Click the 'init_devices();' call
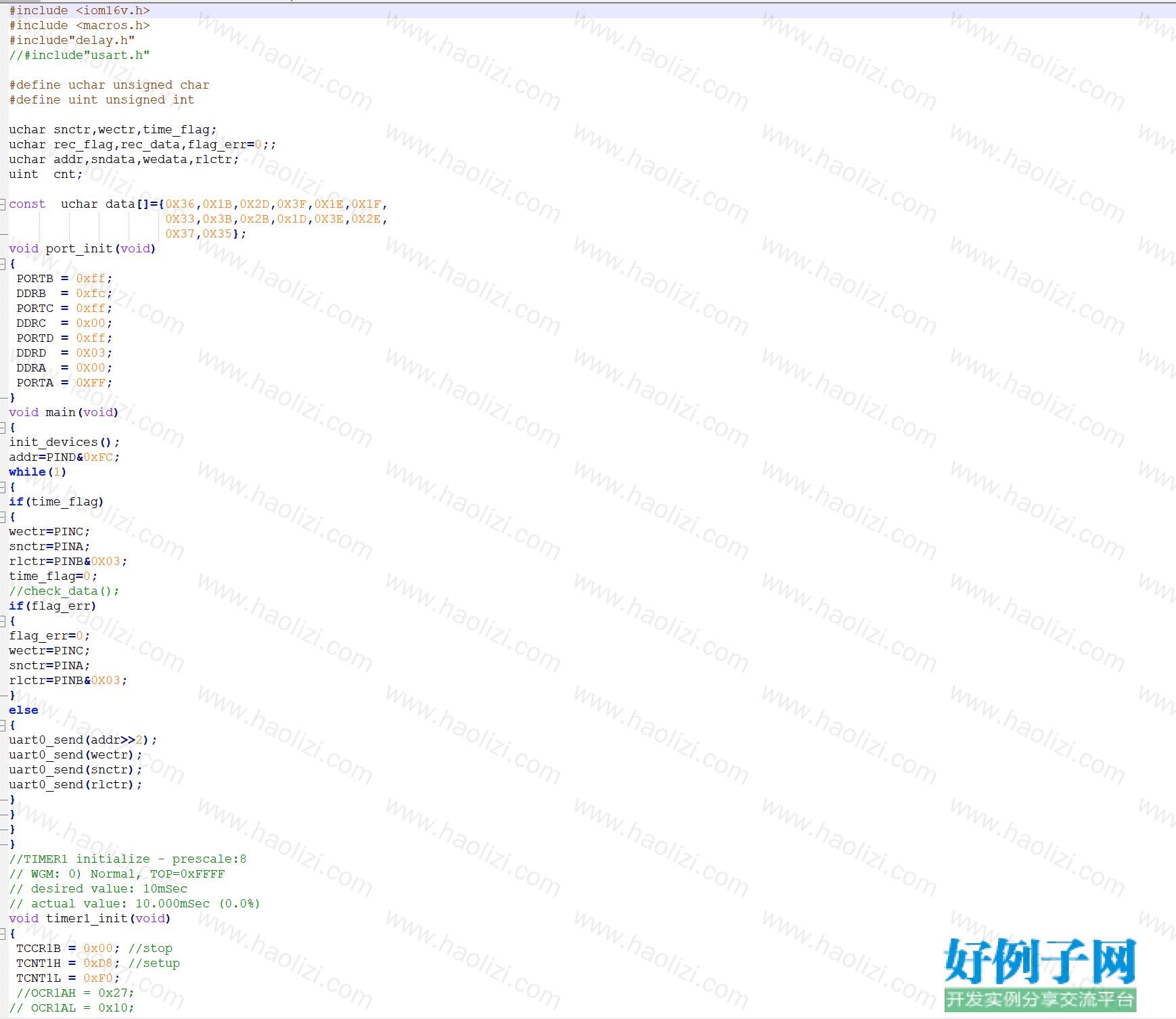Screen dimensions: 1176x1019 coord(64,443)
